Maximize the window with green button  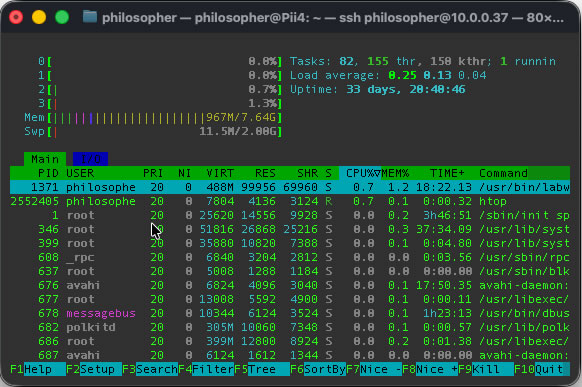(x=62, y=17)
